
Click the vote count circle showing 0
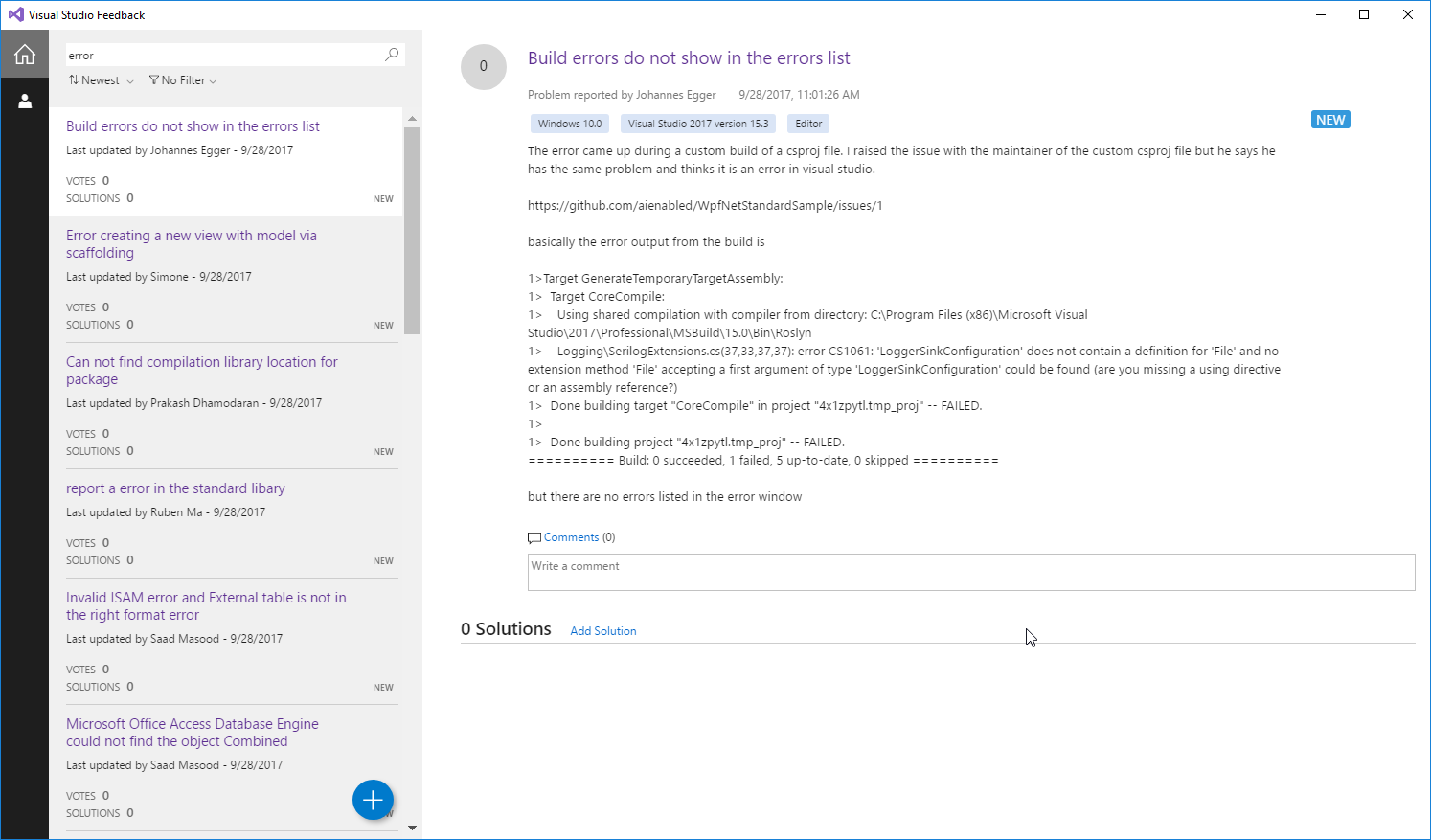point(484,66)
